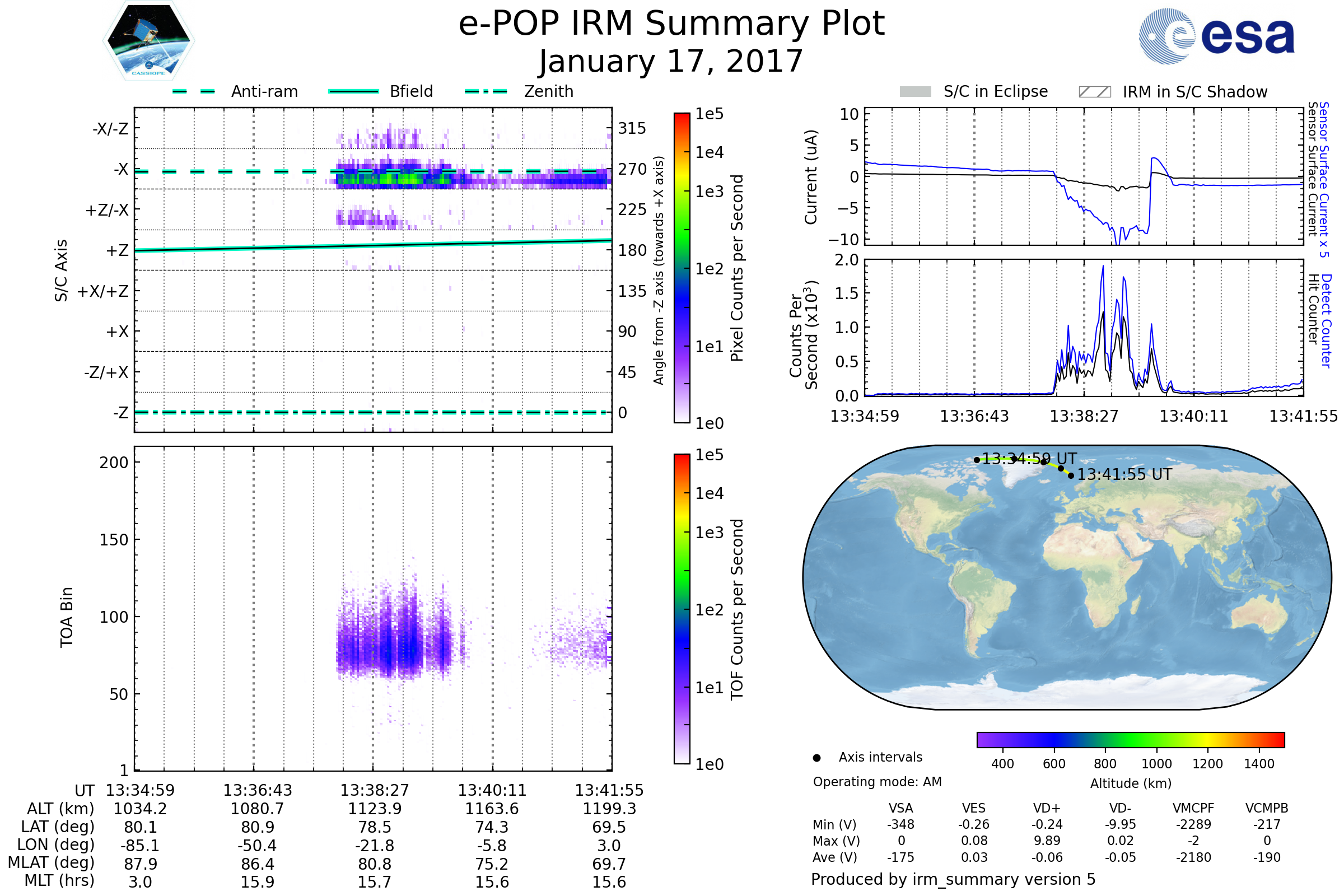Click the Pixel Counts per Second colorbar
Screen dimensions: 1344x896
click(x=682, y=269)
